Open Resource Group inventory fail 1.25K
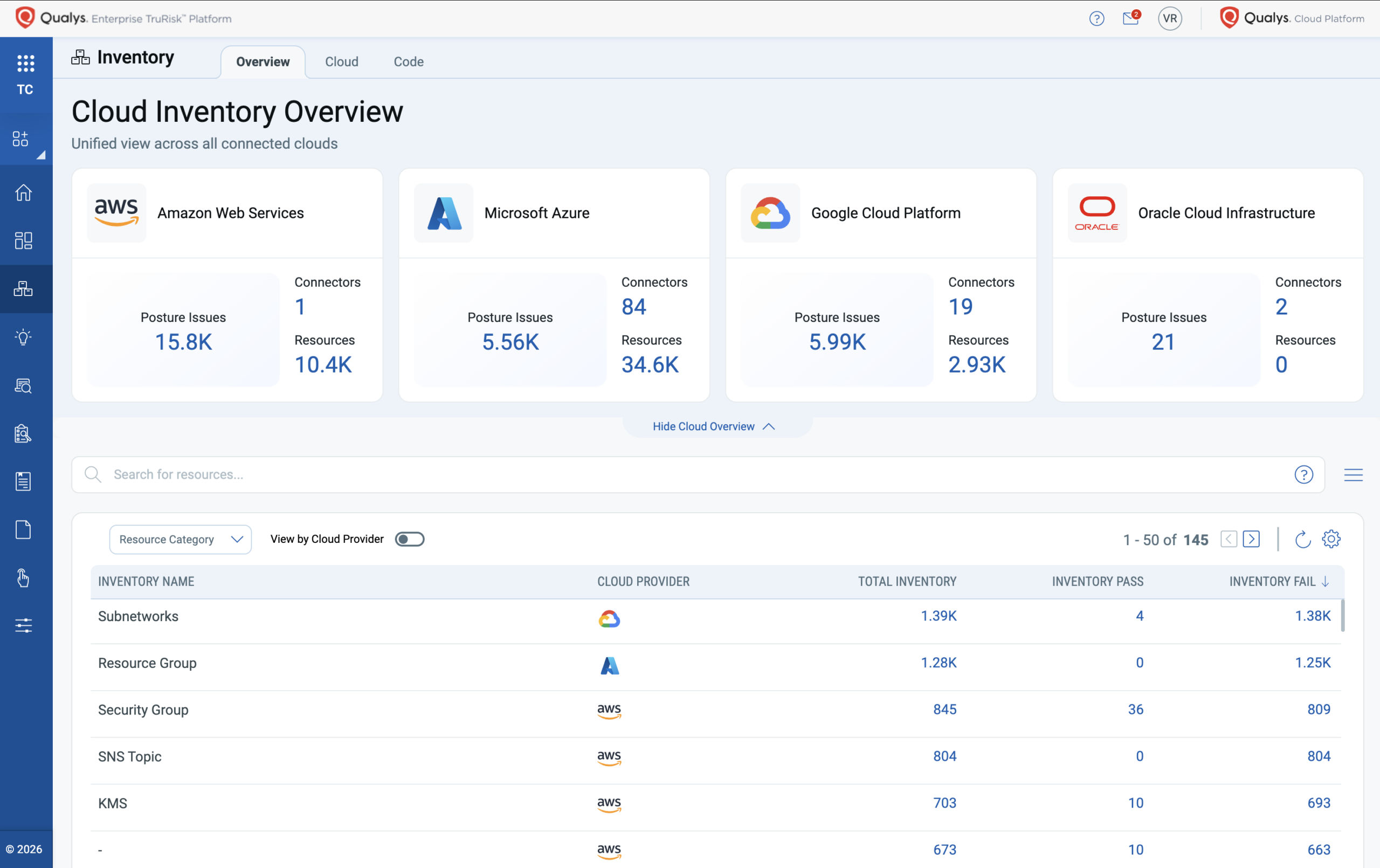 click(x=1313, y=663)
